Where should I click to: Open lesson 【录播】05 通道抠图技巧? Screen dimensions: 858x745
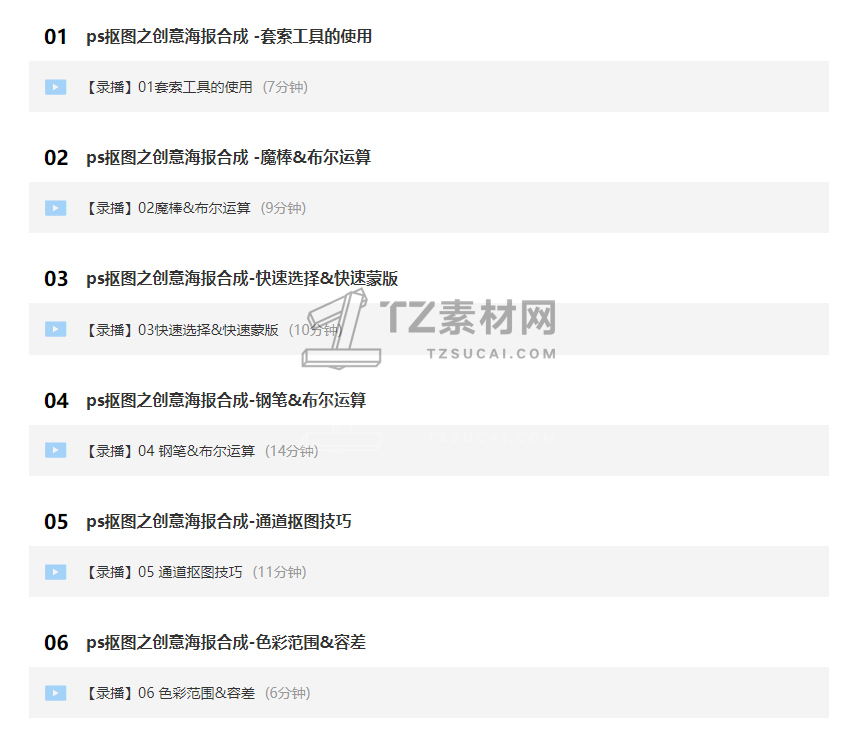(163, 572)
